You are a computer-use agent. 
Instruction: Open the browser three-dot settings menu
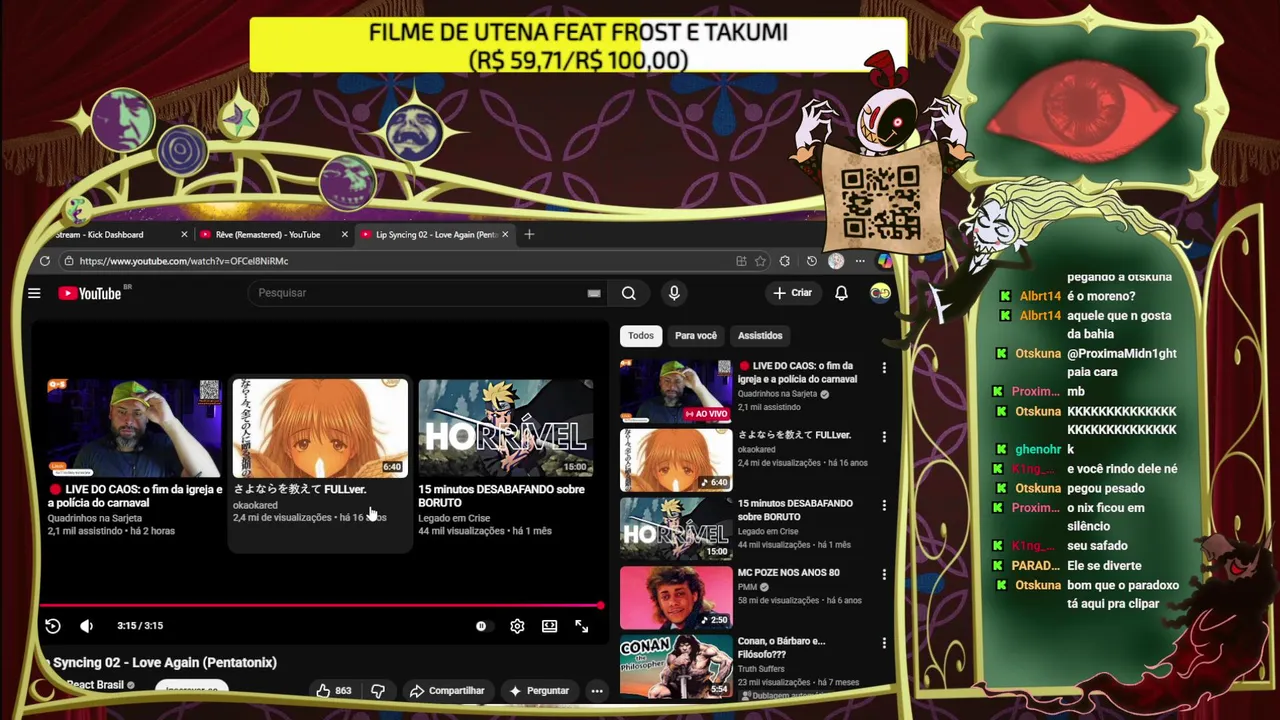tap(860, 261)
